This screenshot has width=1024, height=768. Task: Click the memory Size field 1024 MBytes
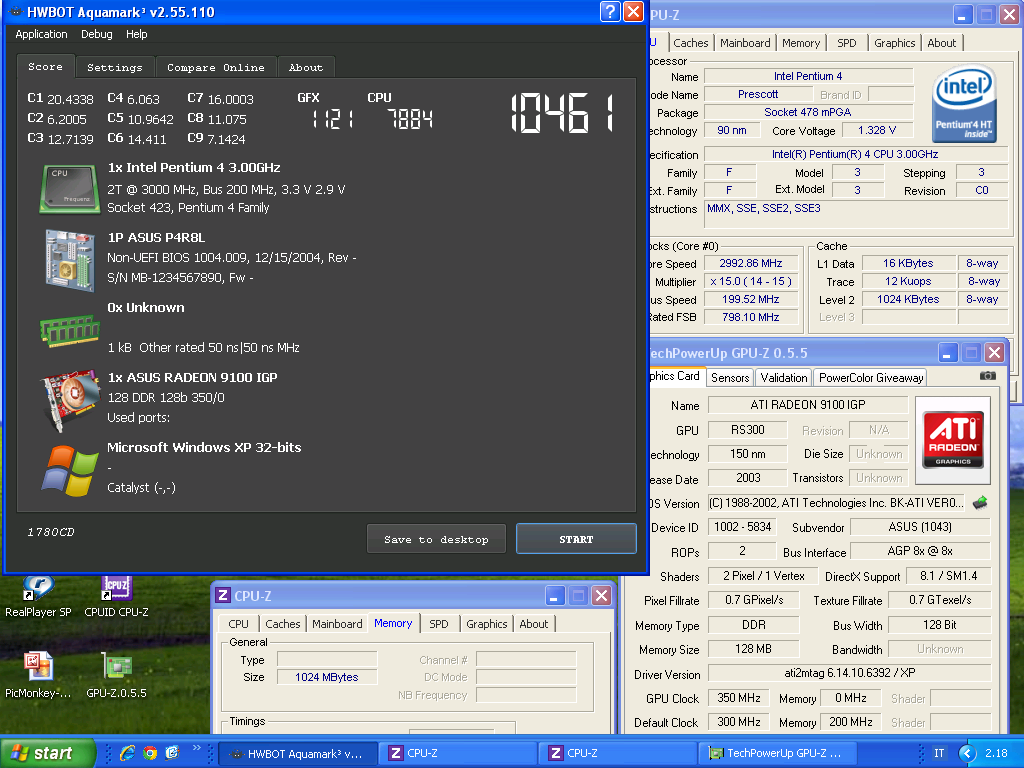[327, 677]
